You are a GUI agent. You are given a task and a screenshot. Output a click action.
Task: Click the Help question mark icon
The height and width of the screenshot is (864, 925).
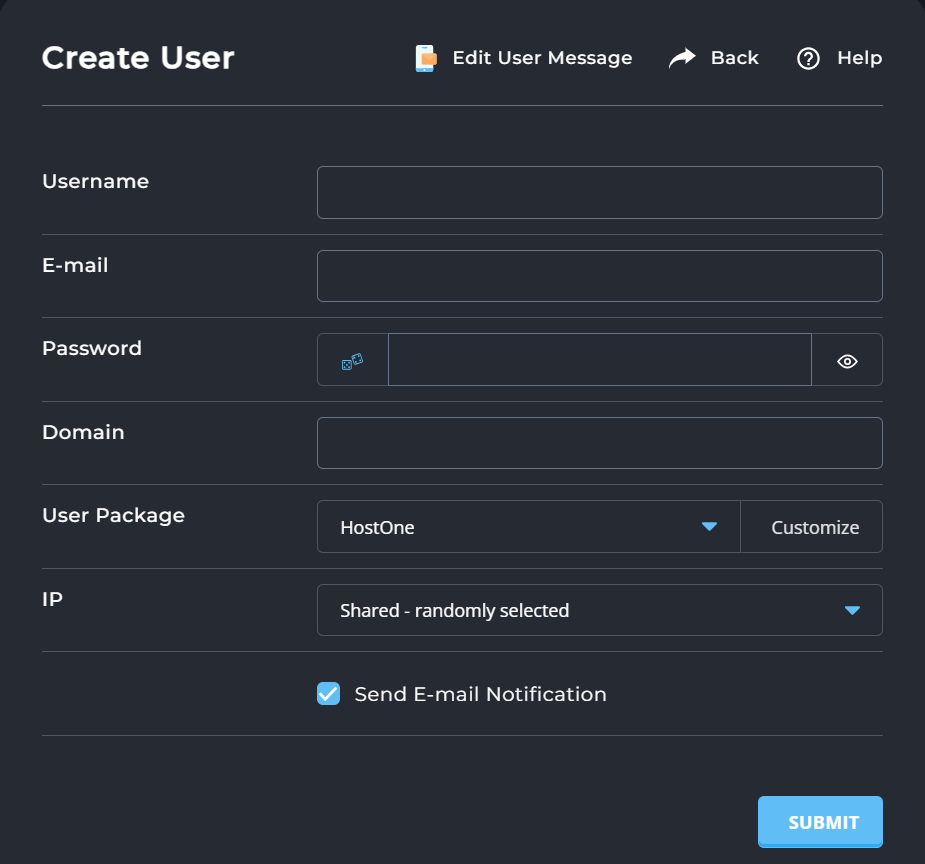click(x=808, y=58)
